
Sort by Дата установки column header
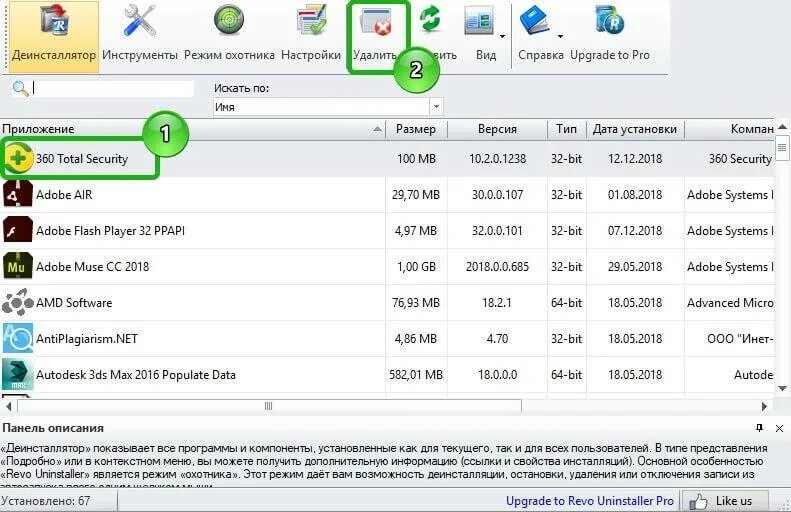click(635, 129)
